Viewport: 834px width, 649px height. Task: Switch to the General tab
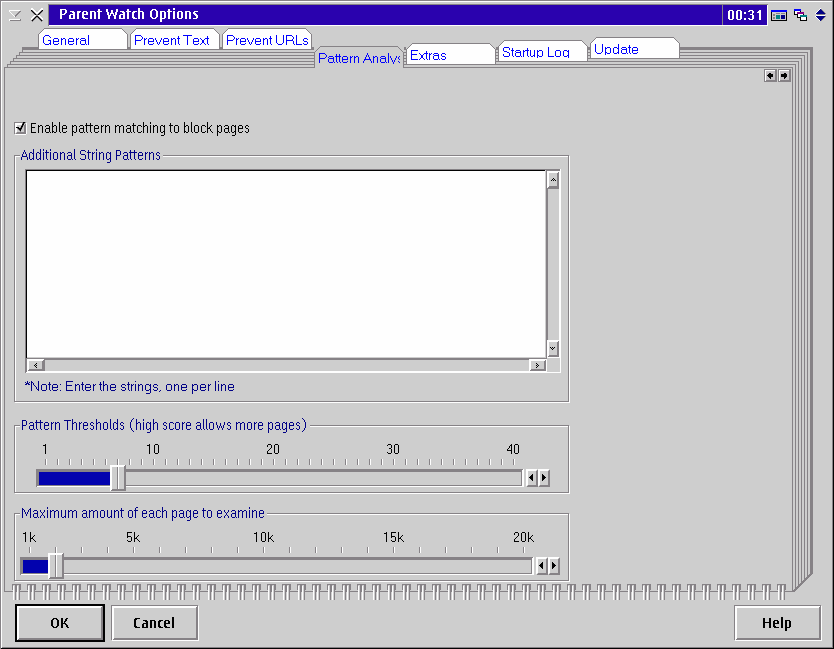pyautogui.click(x=66, y=40)
